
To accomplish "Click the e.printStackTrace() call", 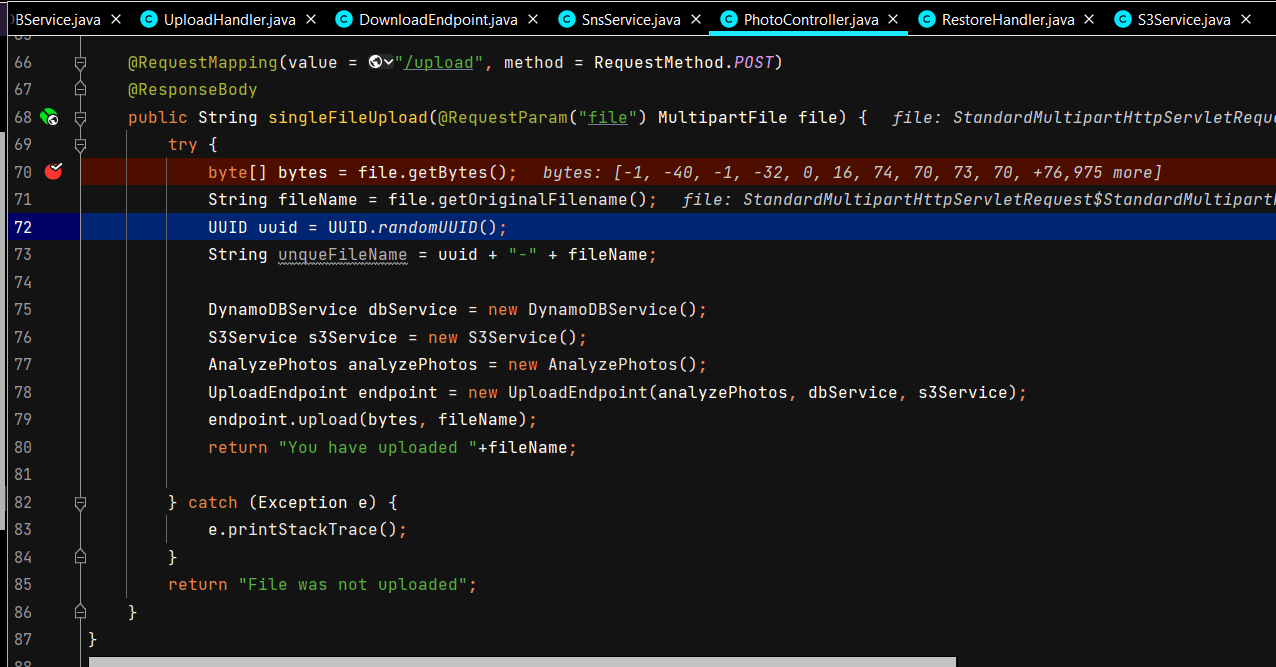I will (303, 529).
